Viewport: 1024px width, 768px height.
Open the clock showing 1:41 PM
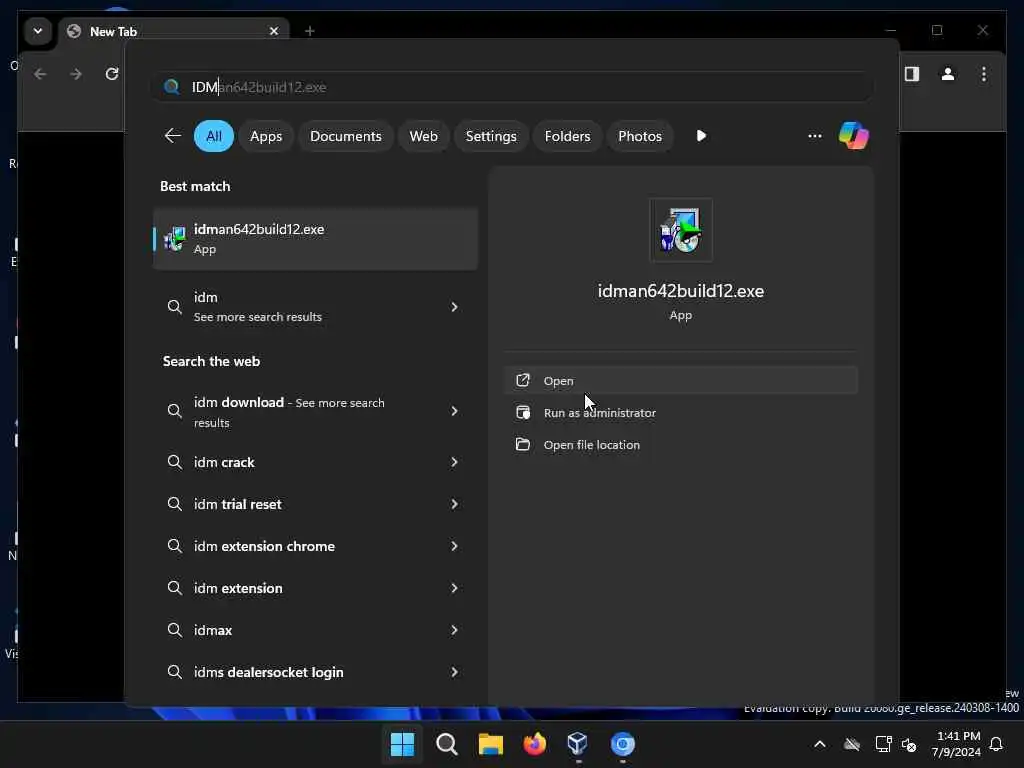point(957,744)
